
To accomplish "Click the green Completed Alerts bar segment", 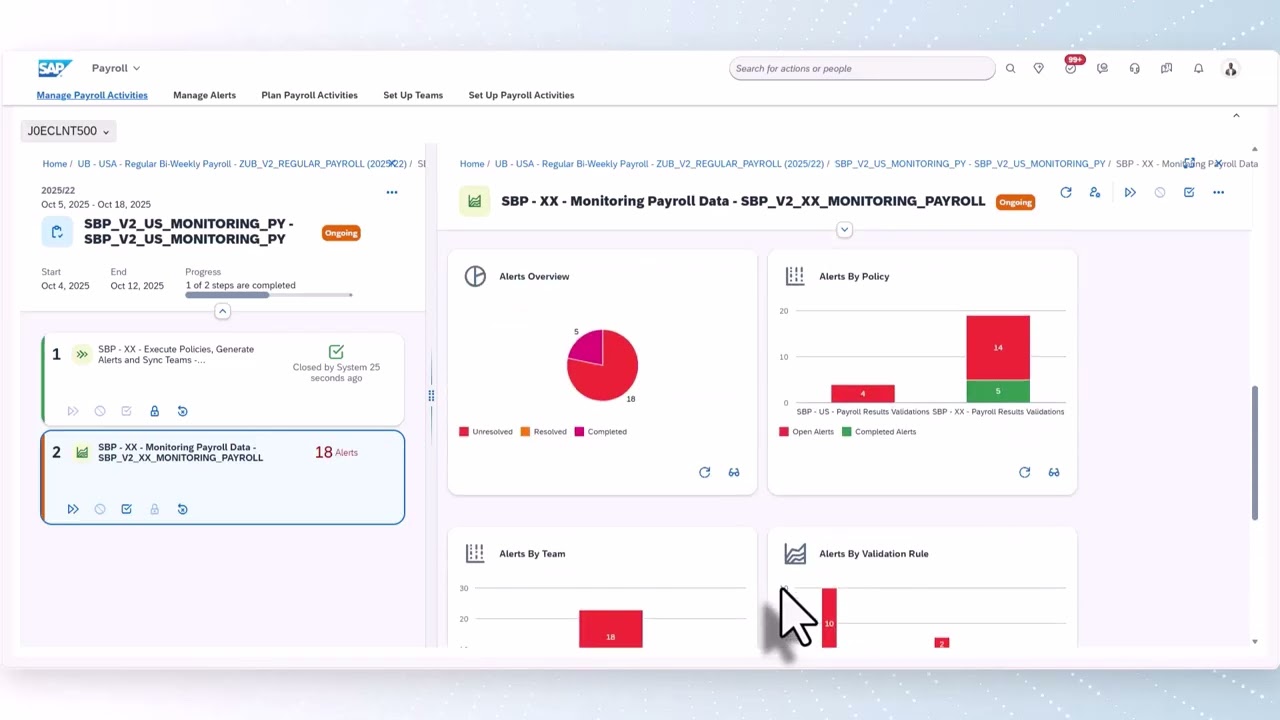I will 998,391.
